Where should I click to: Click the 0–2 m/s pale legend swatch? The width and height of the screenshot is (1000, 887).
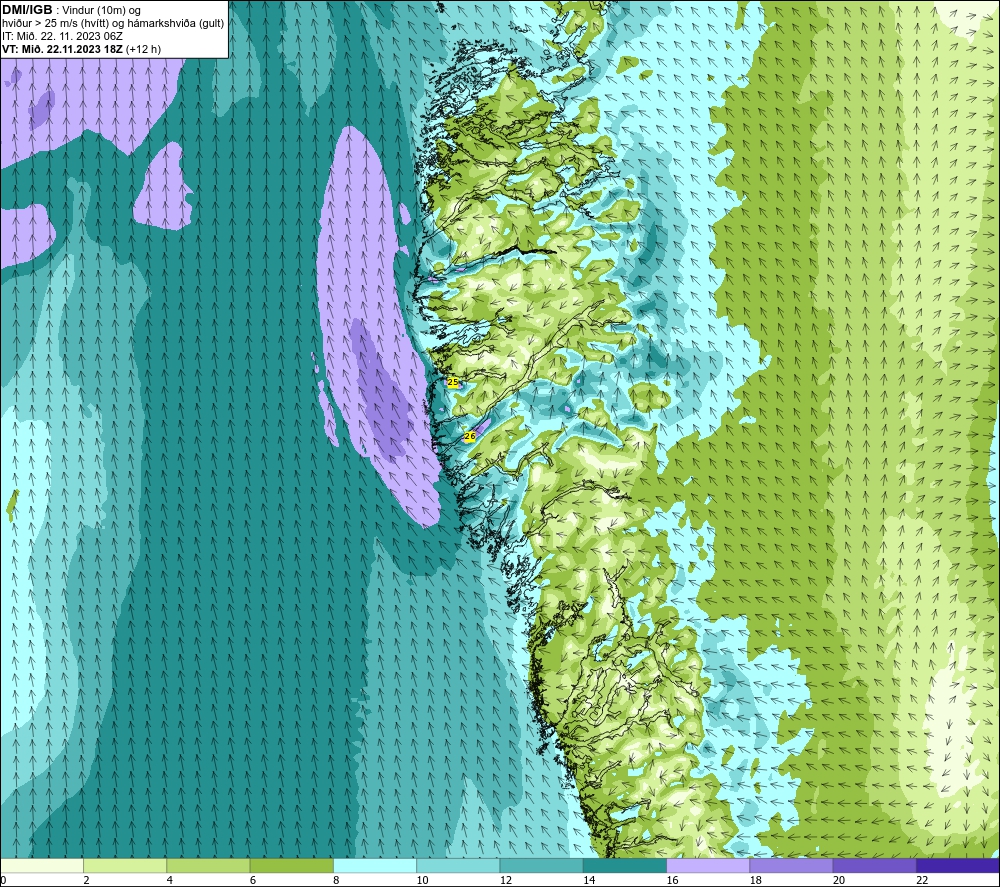coord(41,865)
